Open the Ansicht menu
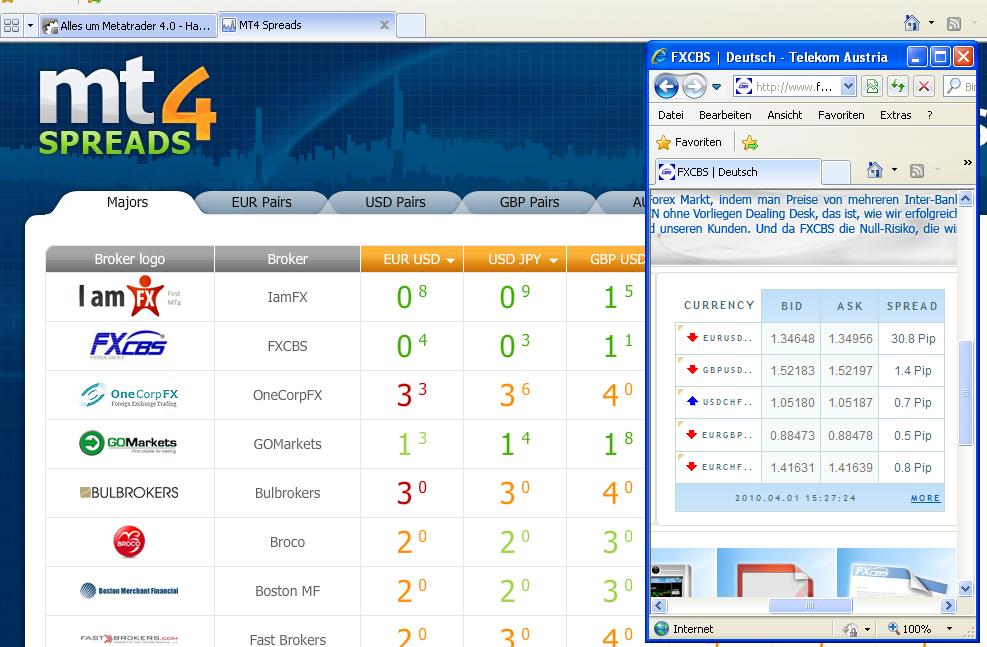The image size is (987, 647). pyautogui.click(x=784, y=115)
